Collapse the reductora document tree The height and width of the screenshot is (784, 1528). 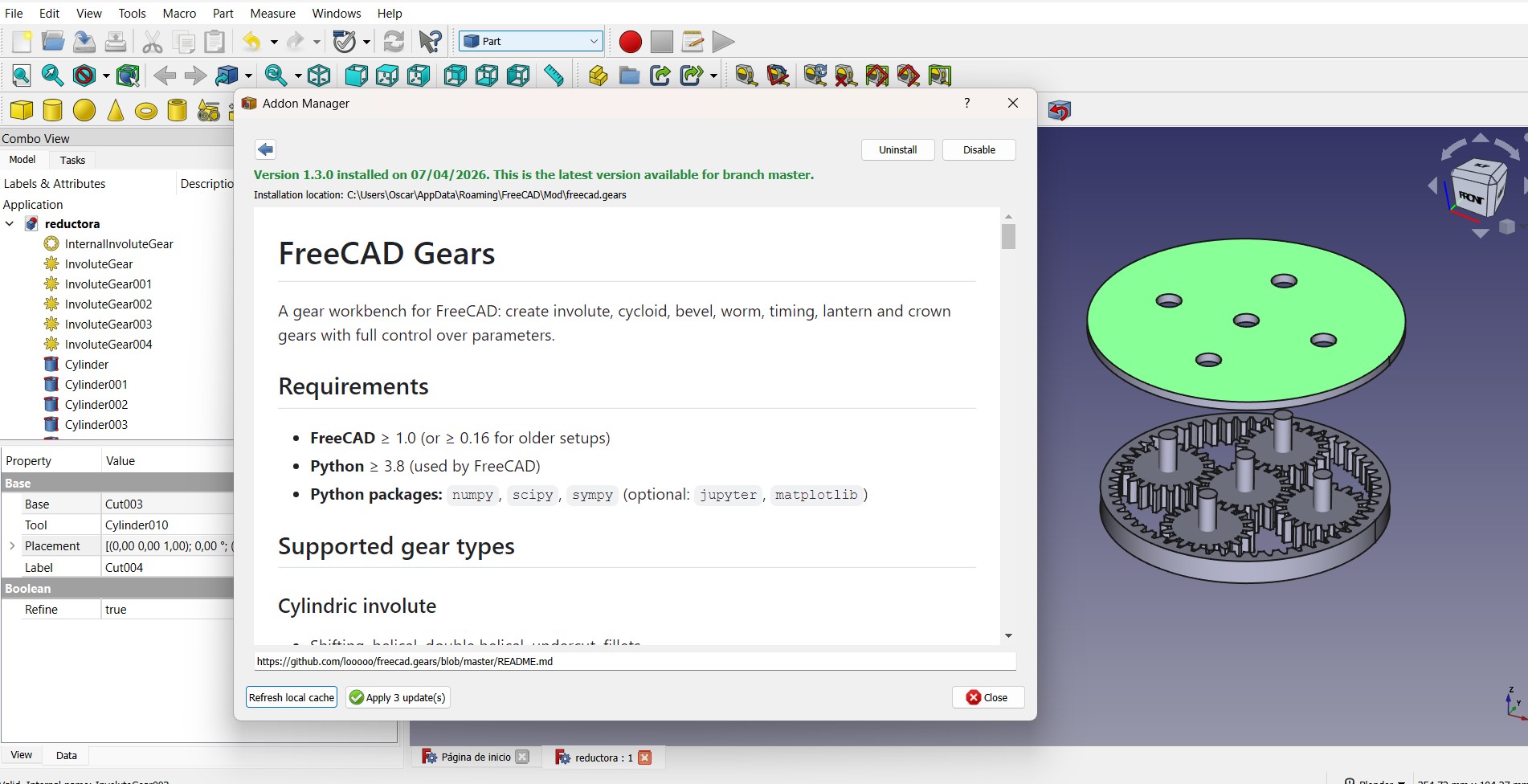click(10, 224)
